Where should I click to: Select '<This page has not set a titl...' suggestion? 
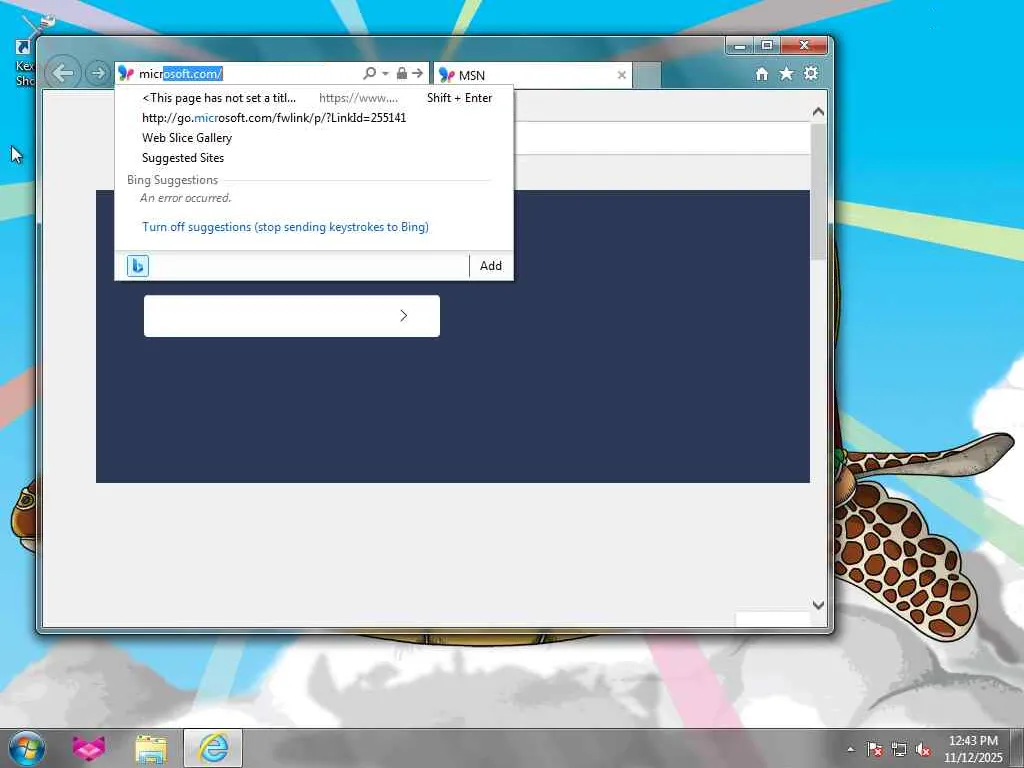[313, 98]
